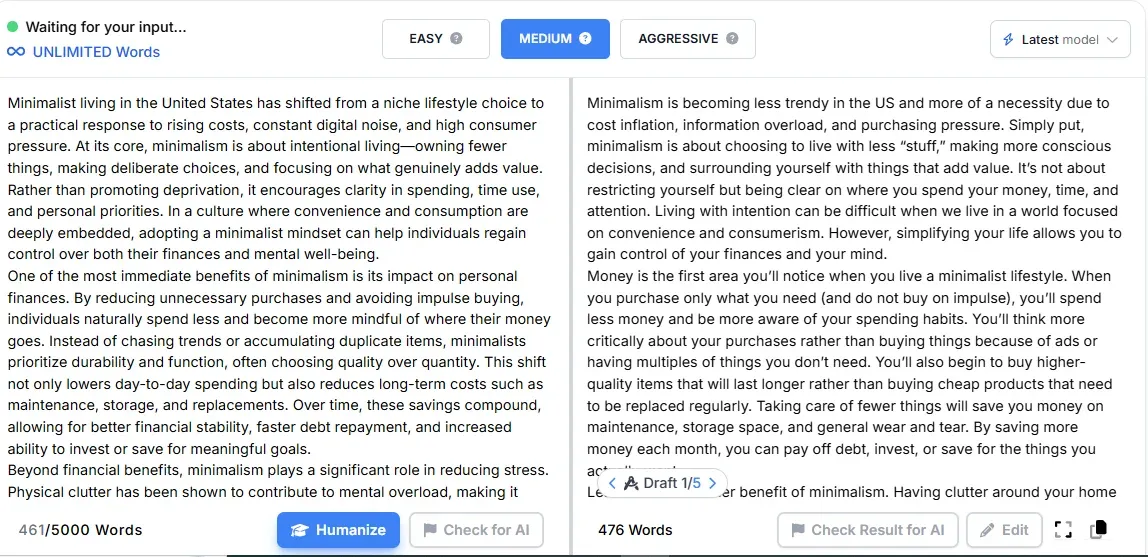Select the MEDIUM humanization mode
The width and height of the screenshot is (1148, 557).
pyautogui.click(x=555, y=39)
